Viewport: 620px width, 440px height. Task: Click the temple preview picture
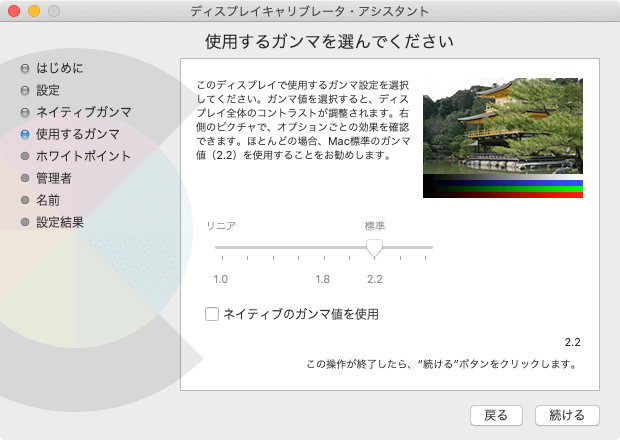(x=502, y=126)
